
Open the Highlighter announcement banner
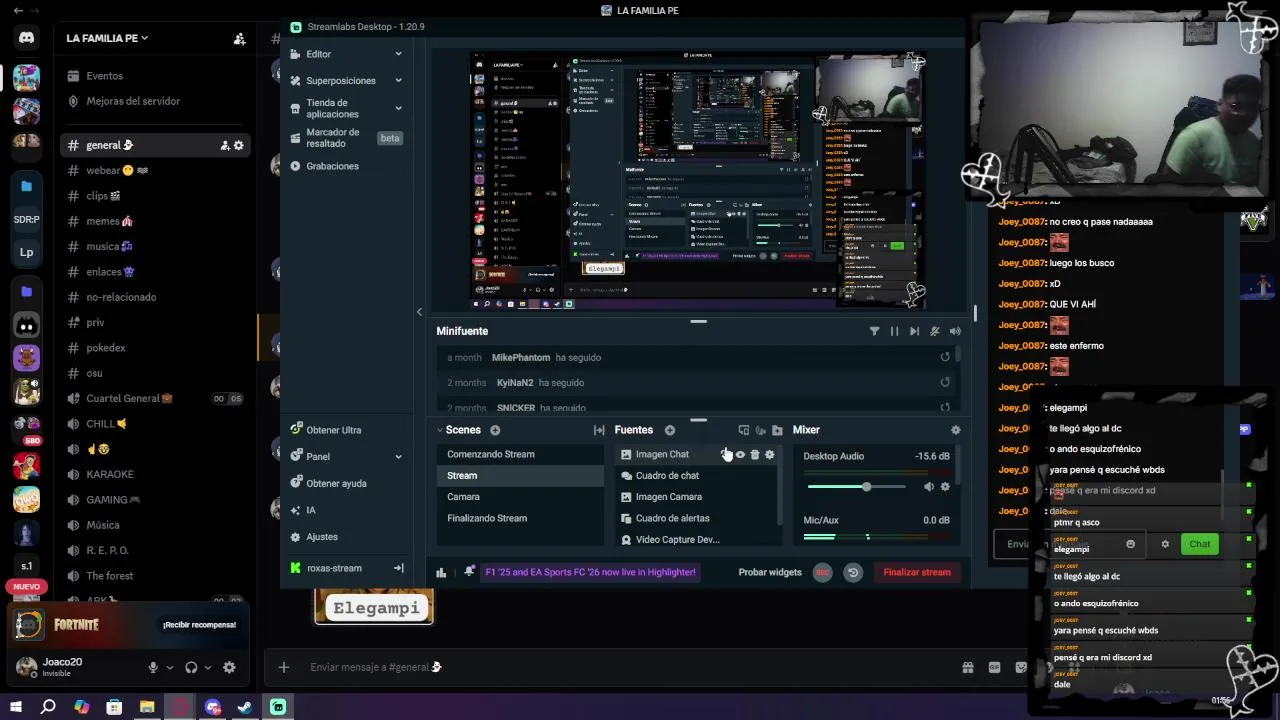point(590,572)
